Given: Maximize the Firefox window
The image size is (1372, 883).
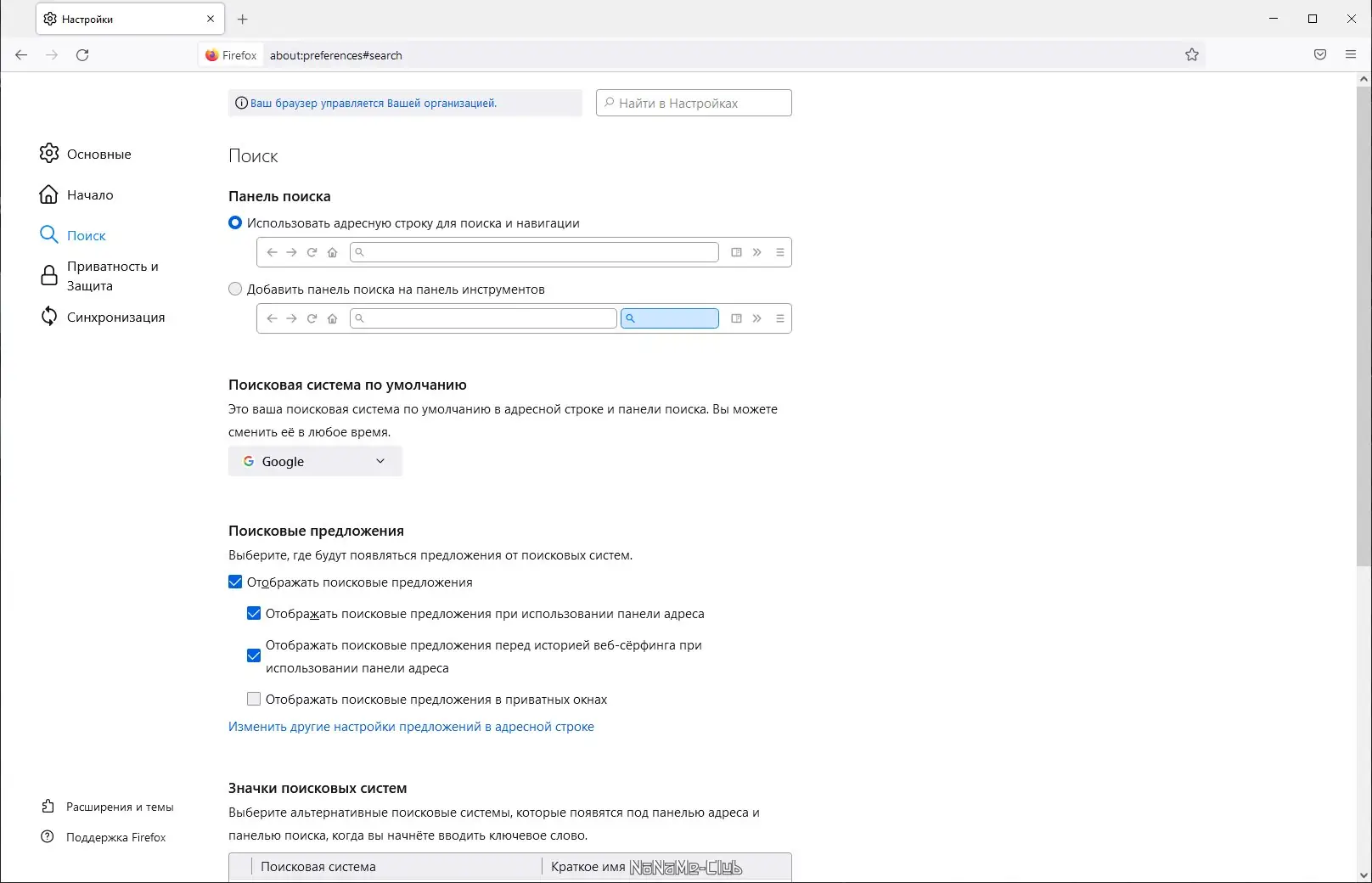Looking at the screenshot, I should (1313, 19).
